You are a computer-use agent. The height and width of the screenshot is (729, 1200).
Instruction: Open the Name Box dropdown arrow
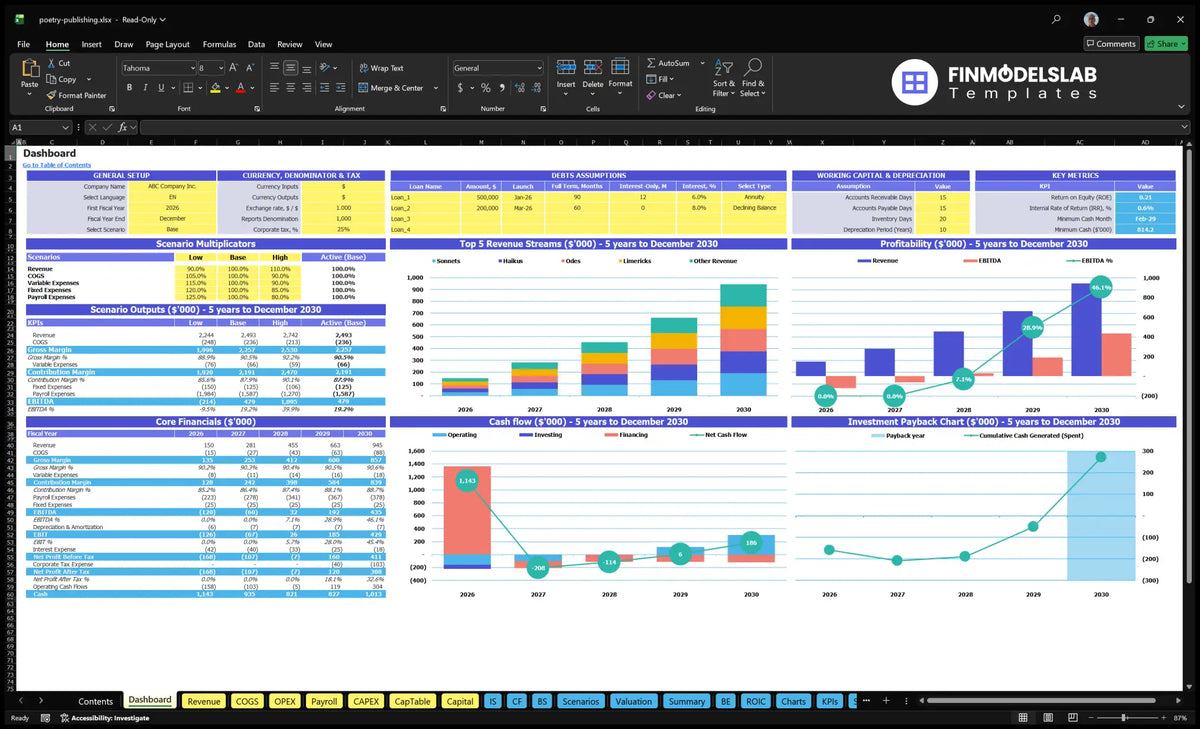[x=66, y=127]
